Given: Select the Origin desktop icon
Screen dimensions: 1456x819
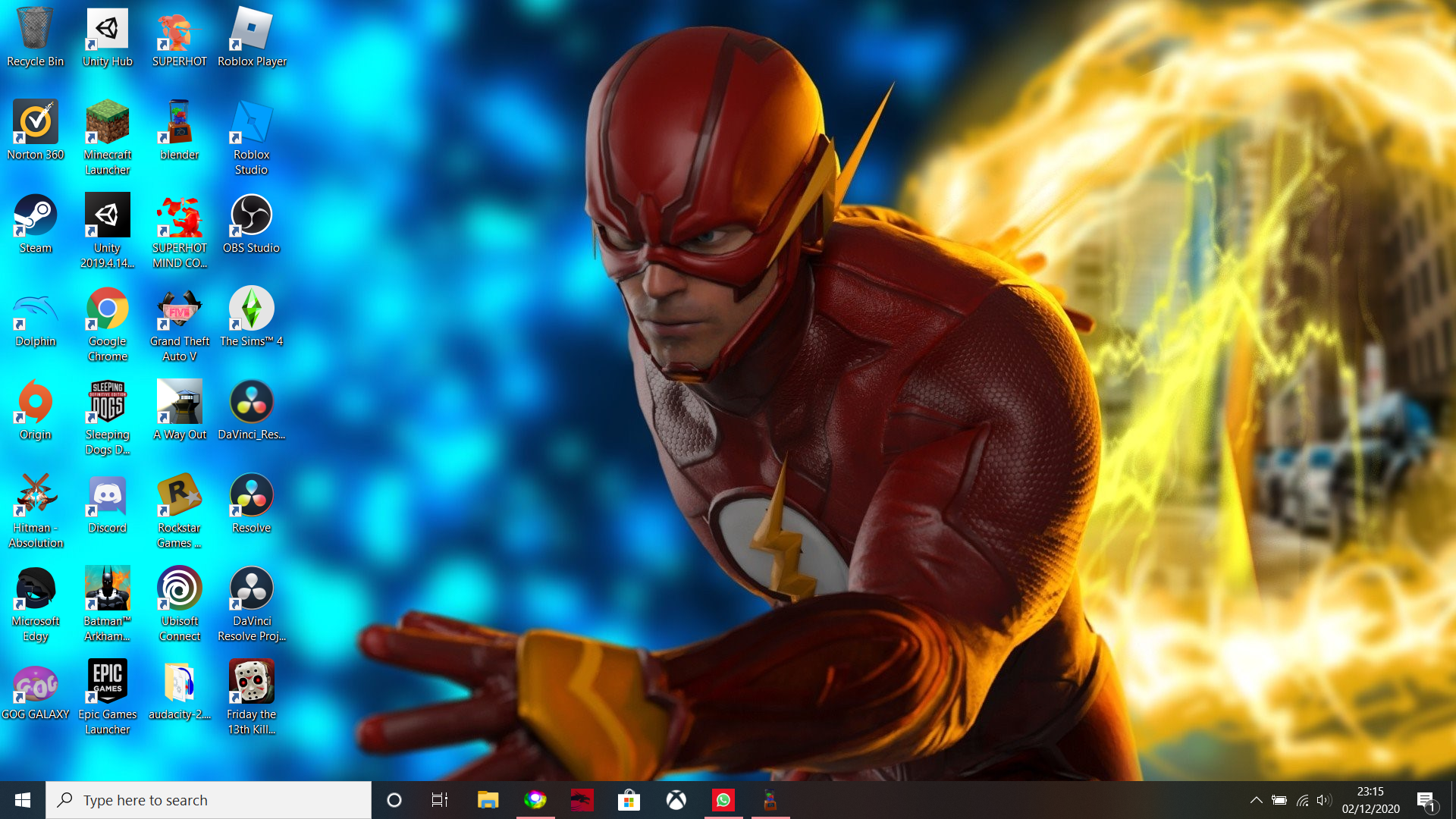Looking at the screenshot, I should click(35, 410).
